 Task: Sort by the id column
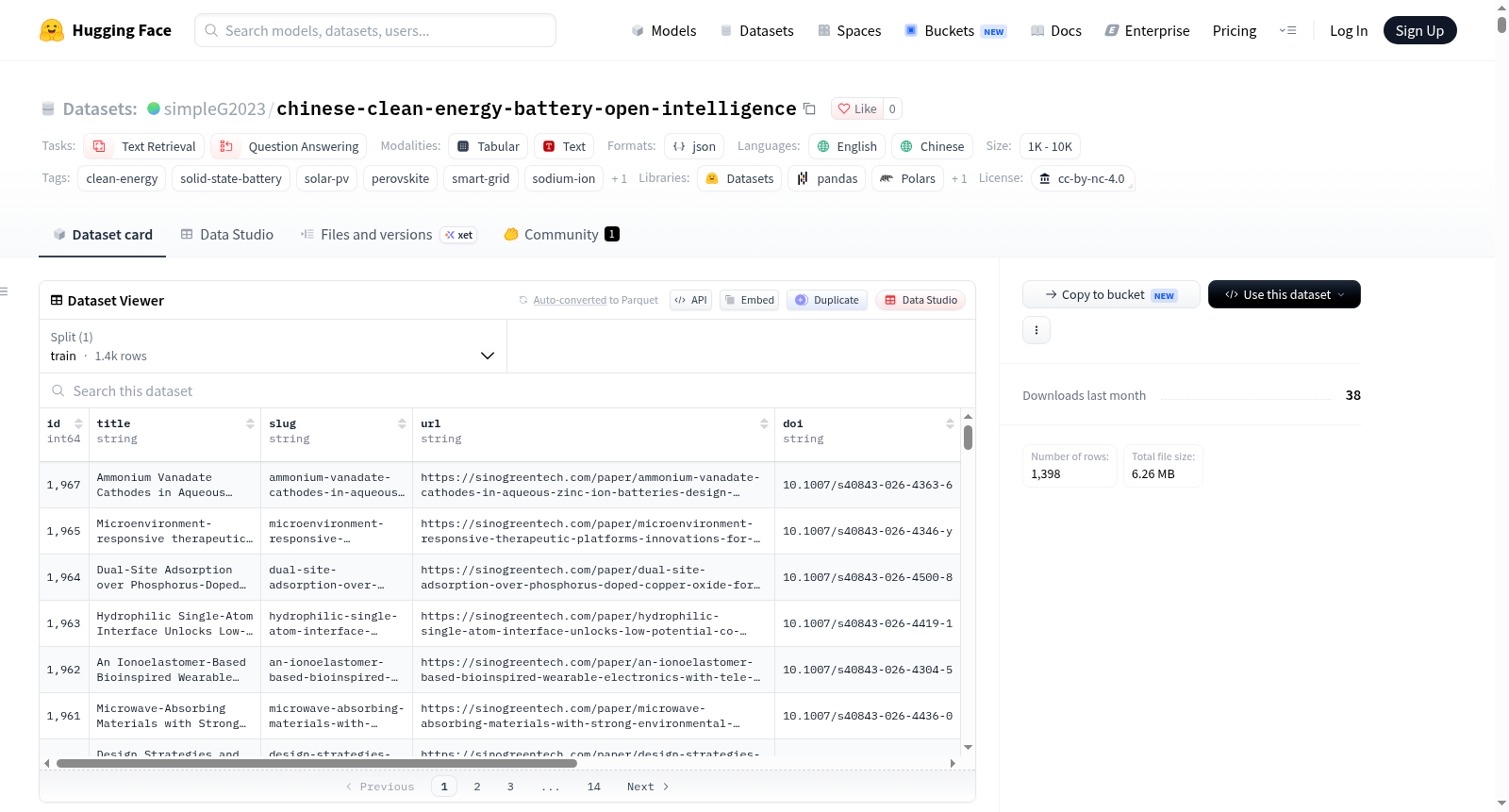coord(78,423)
